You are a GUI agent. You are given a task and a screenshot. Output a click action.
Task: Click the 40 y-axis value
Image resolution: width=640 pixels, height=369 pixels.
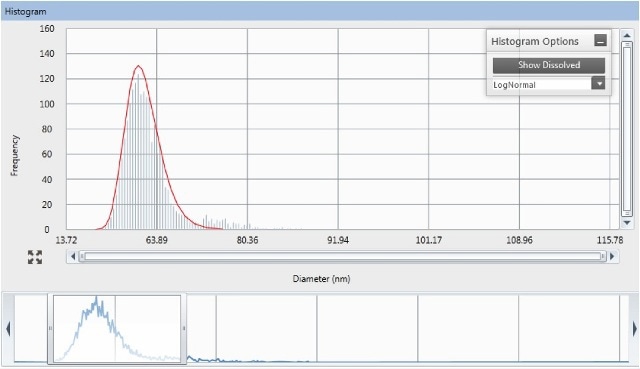47,180
